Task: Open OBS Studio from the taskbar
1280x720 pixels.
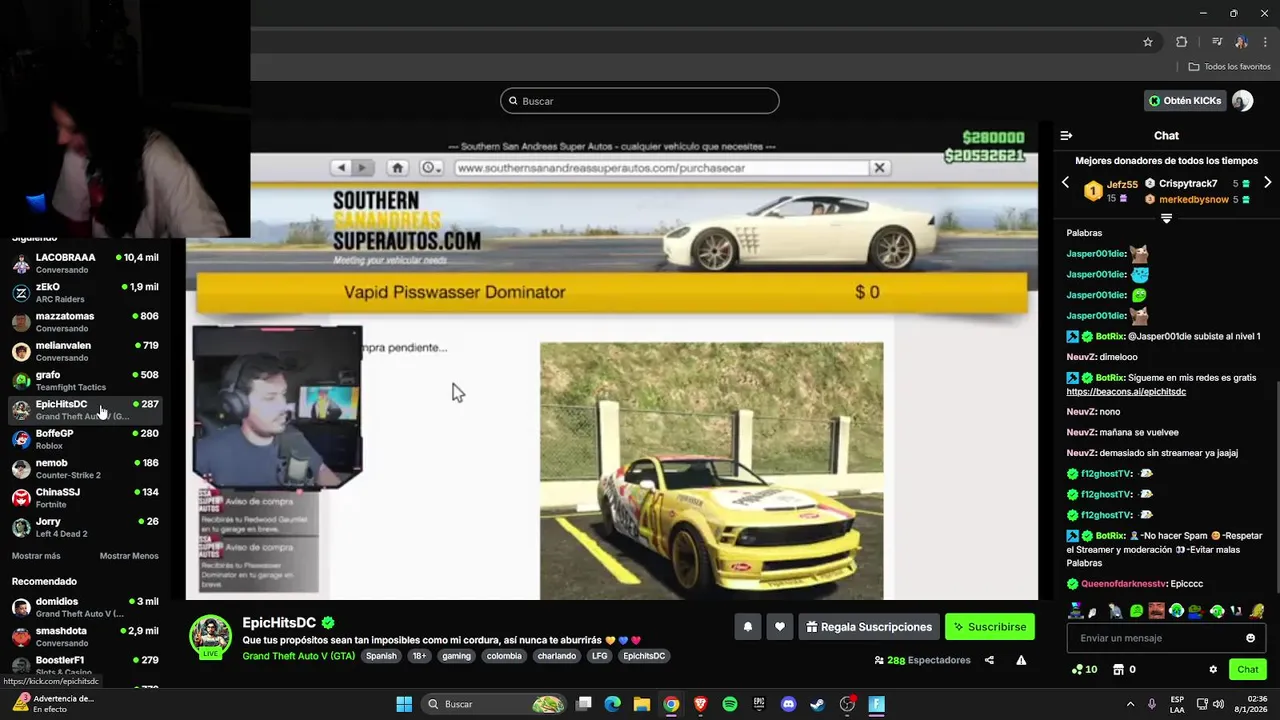Action: pyautogui.click(x=848, y=704)
